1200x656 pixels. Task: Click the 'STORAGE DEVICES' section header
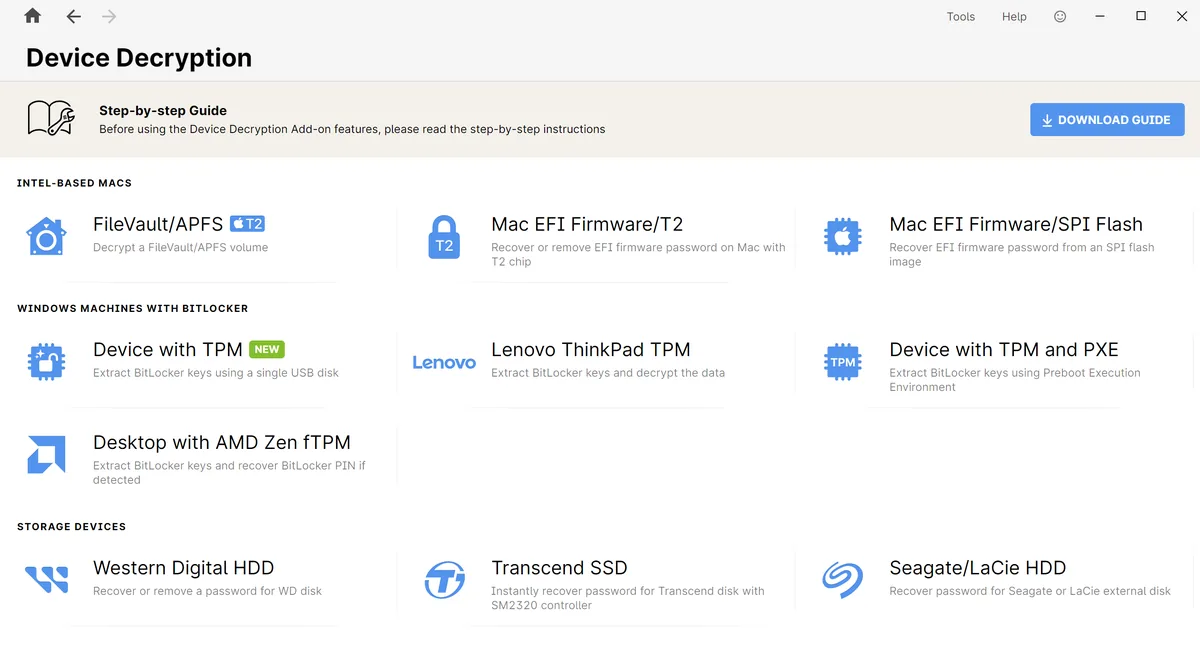click(x=71, y=526)
